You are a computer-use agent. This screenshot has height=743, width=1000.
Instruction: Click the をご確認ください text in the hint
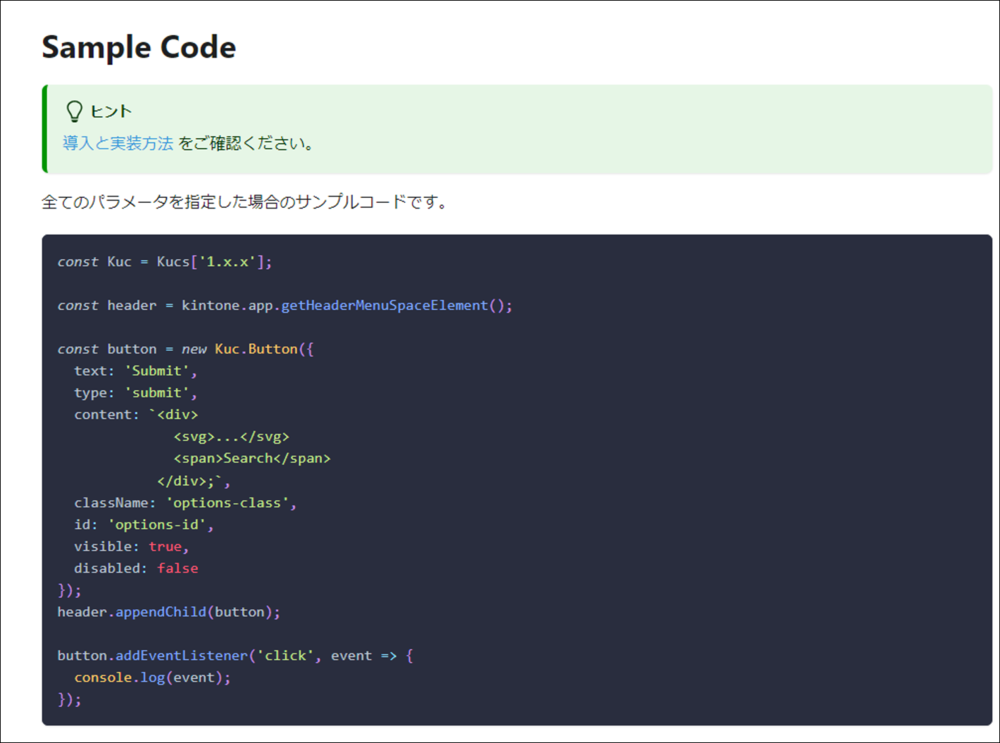click(247, 143)
